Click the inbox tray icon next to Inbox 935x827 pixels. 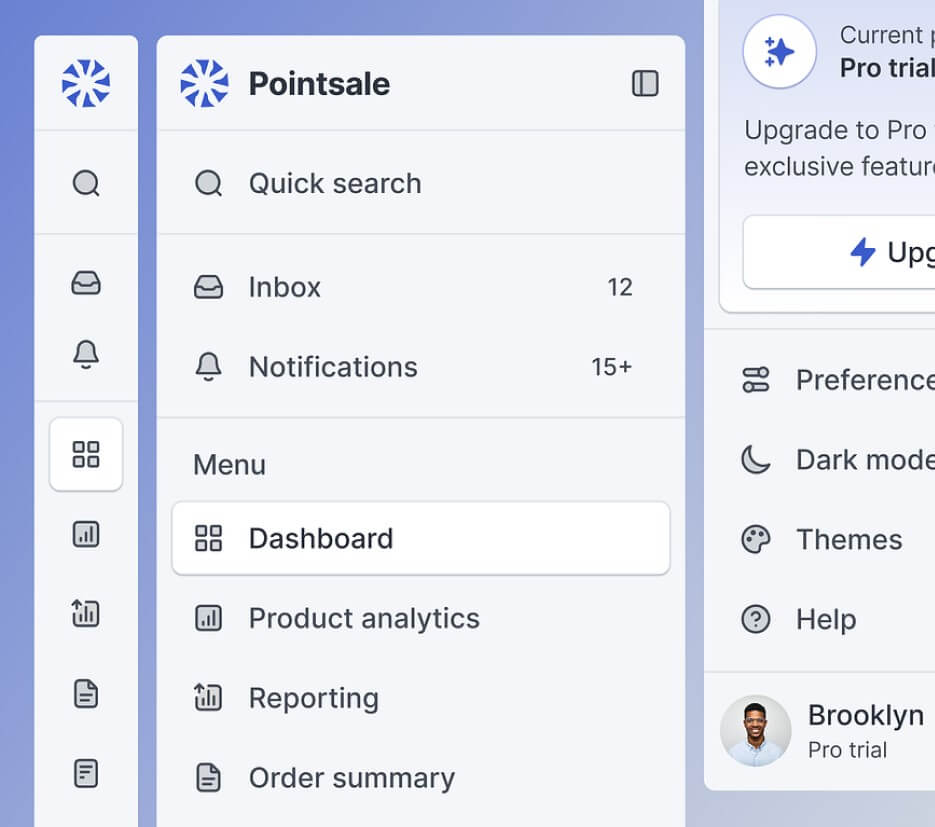pos(209,287)
